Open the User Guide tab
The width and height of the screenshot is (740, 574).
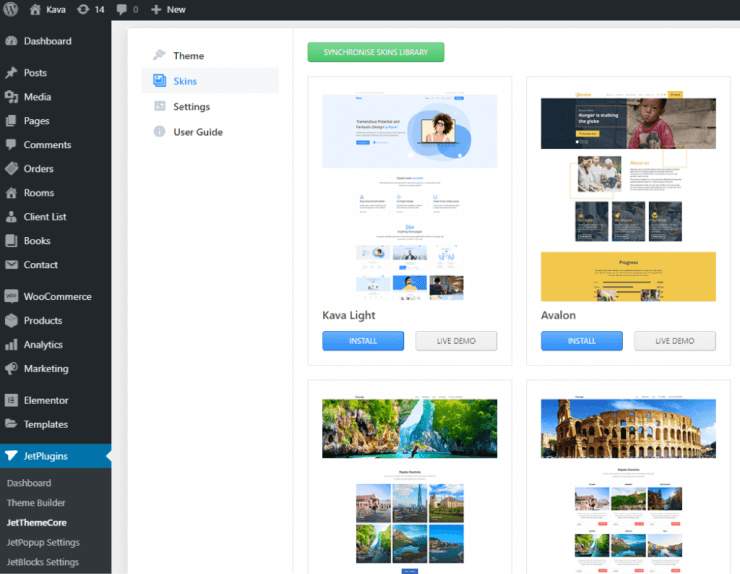pyautogui.click(x=210, y=132)
